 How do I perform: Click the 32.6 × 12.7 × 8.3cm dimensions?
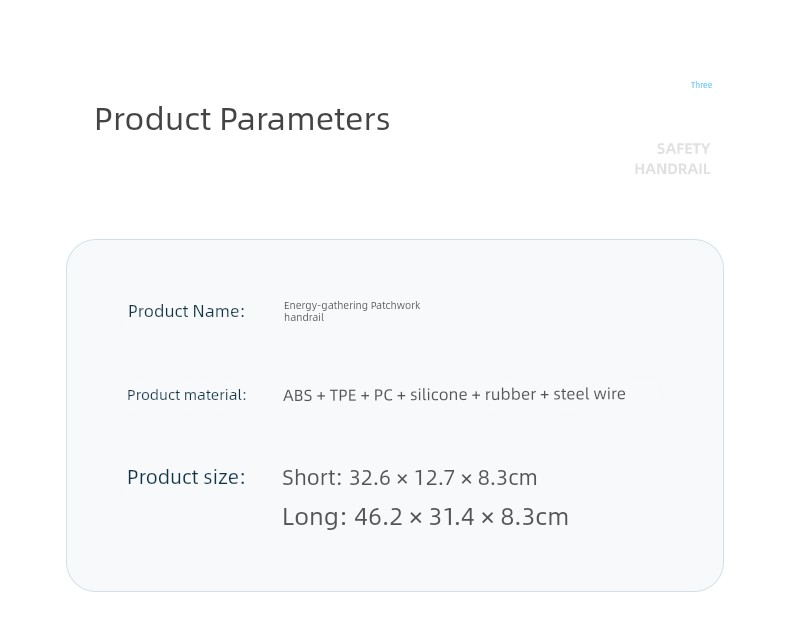tap(443, 478)
